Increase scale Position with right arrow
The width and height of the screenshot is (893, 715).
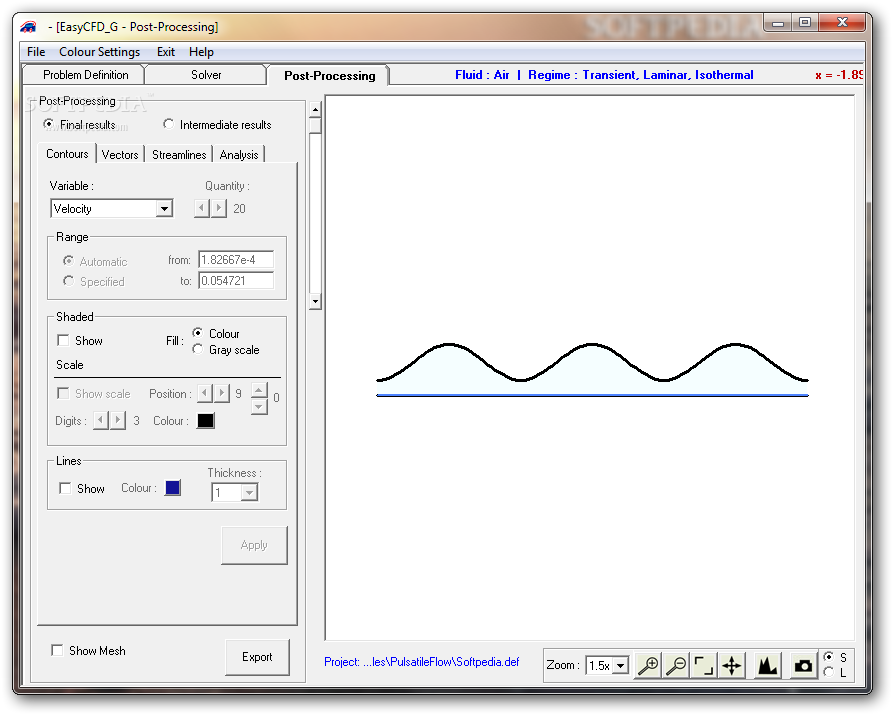point(222,393)
